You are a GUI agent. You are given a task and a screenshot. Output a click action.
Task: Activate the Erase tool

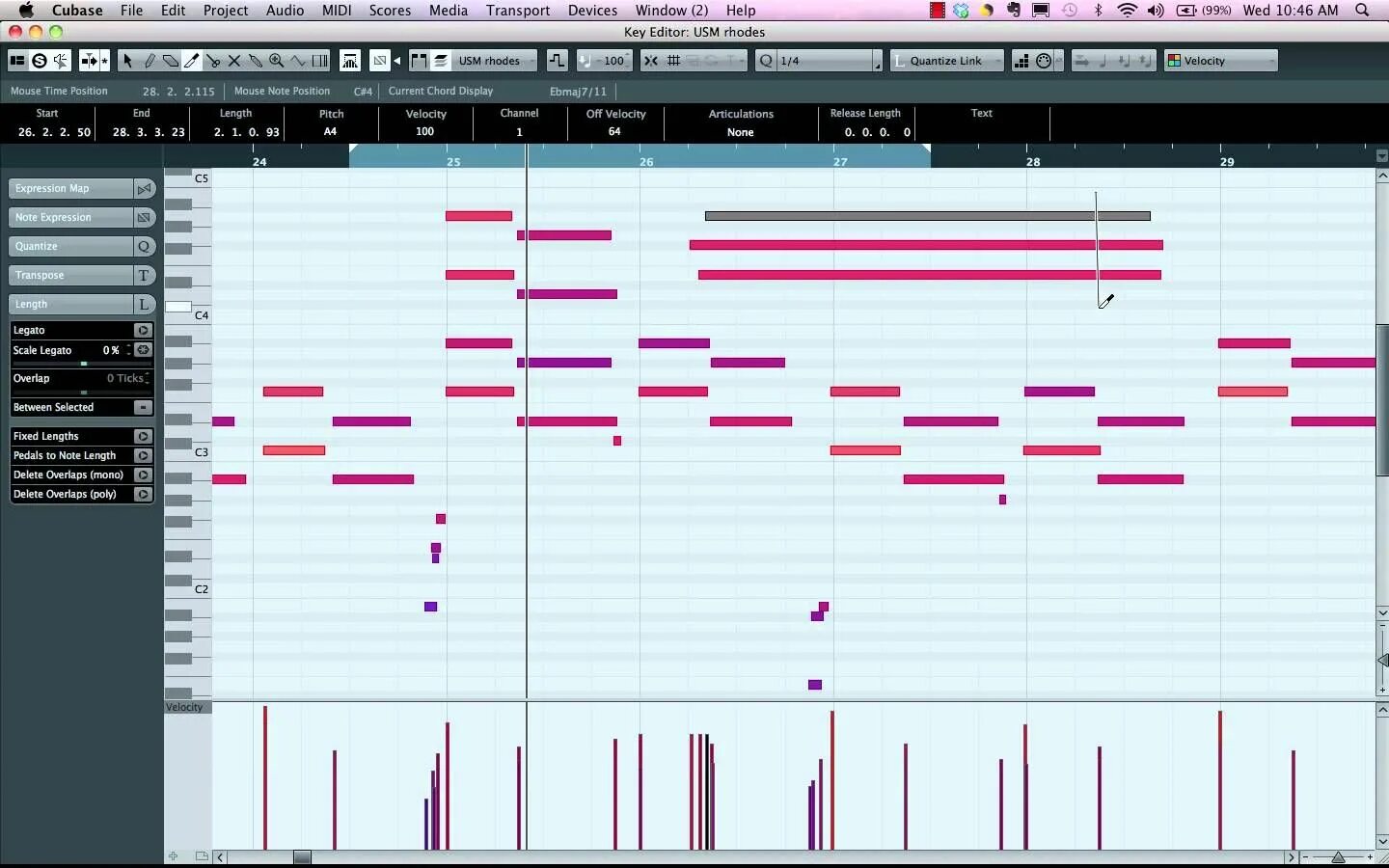point(171,61)
